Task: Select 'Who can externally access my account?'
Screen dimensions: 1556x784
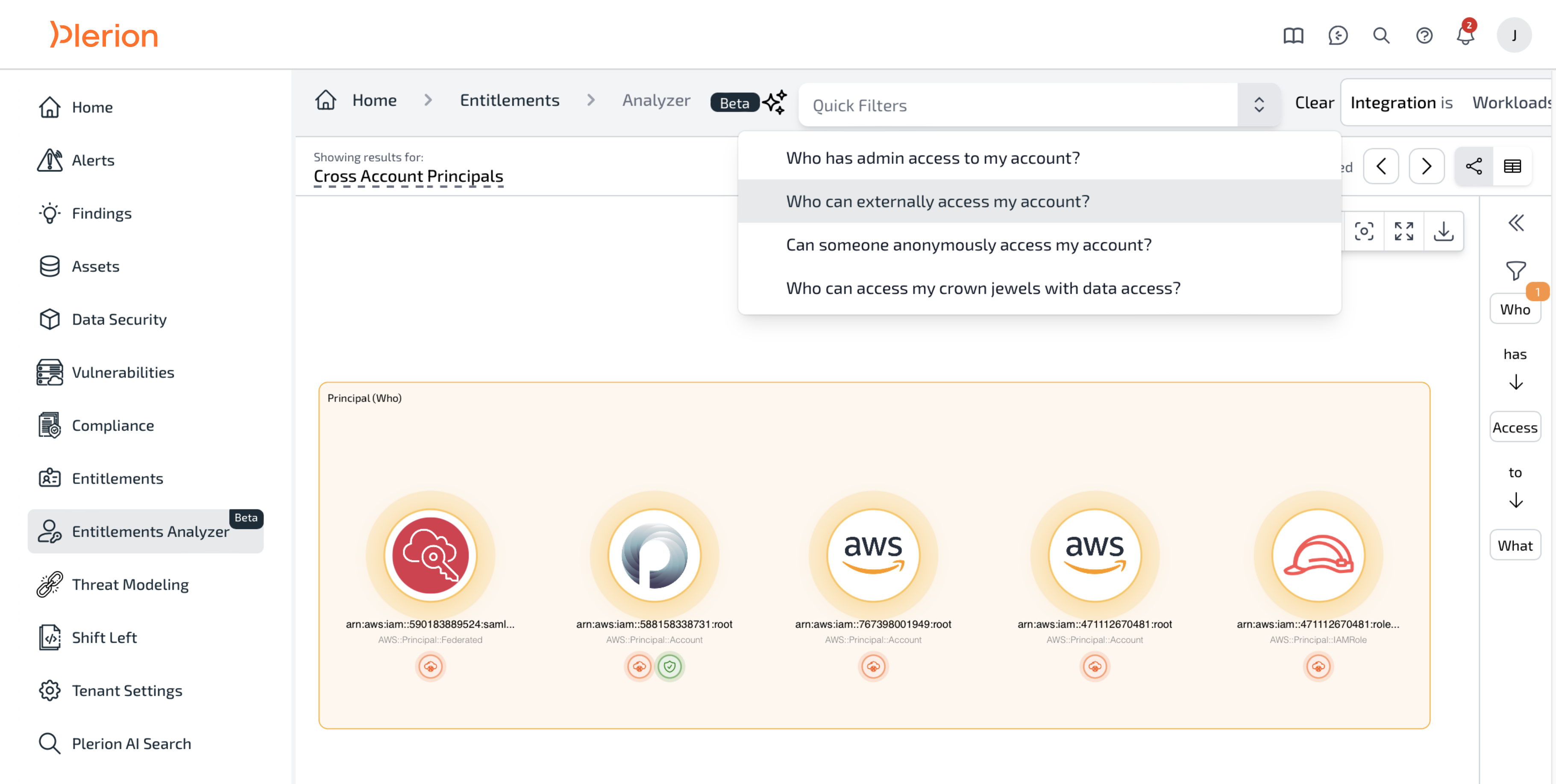Action: (x=937, y=201)
